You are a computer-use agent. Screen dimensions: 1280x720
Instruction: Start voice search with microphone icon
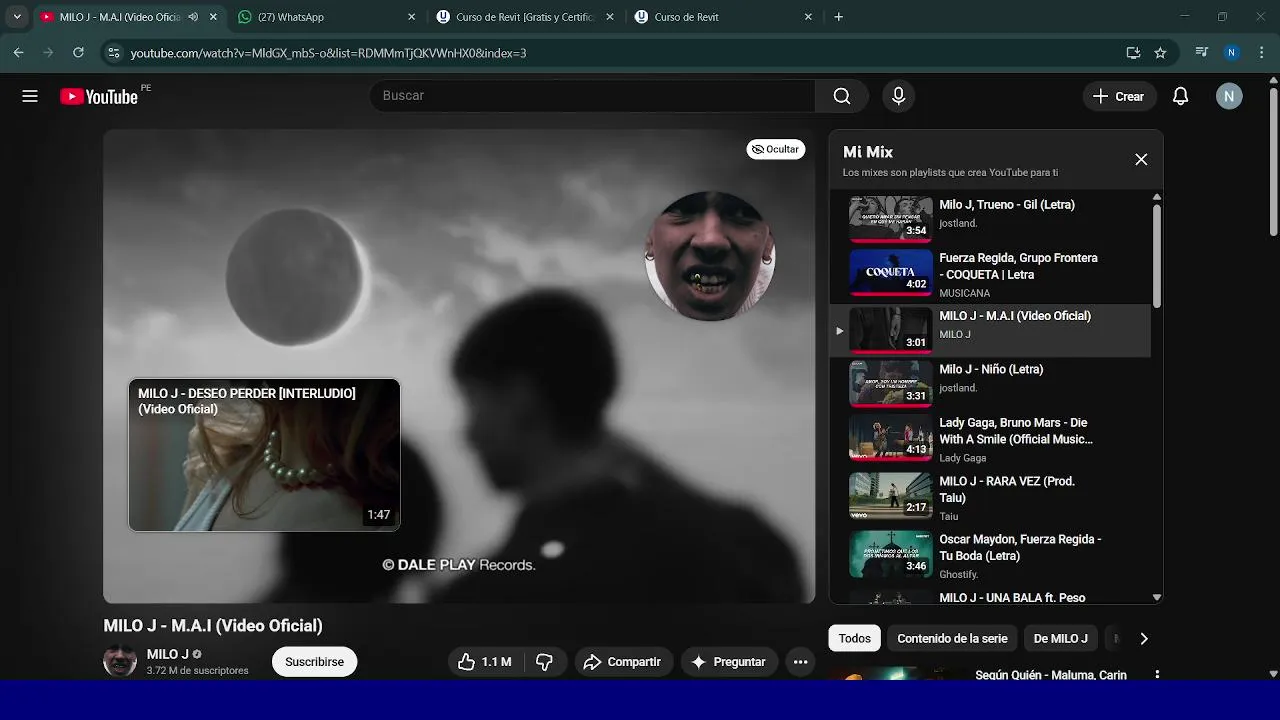pyautogui.click(x=898, y=96)
